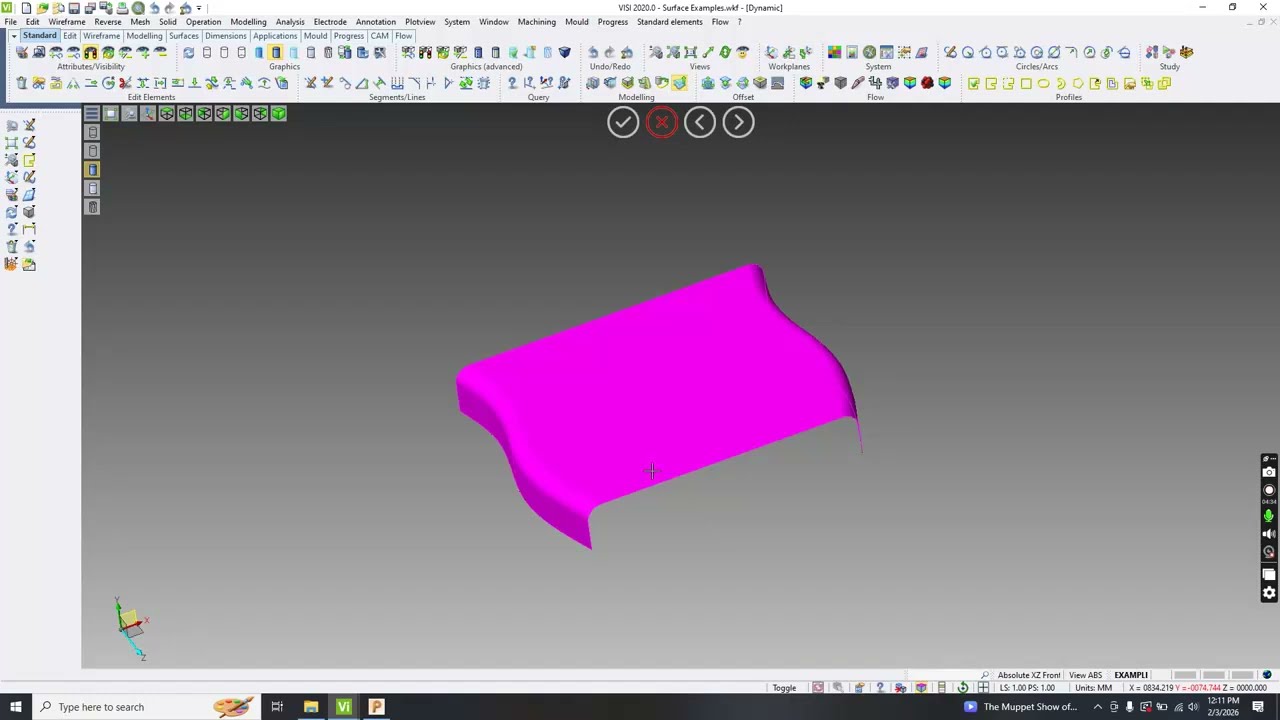Click the New file icon in title bar
Image resolution: width=1280 pixels, height=720 pixels.
click(26, 8)
